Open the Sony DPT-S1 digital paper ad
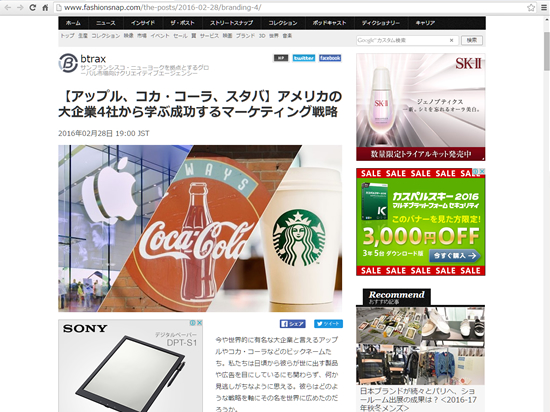This screenshot has width=550, height=412. [x=130, y=365]
